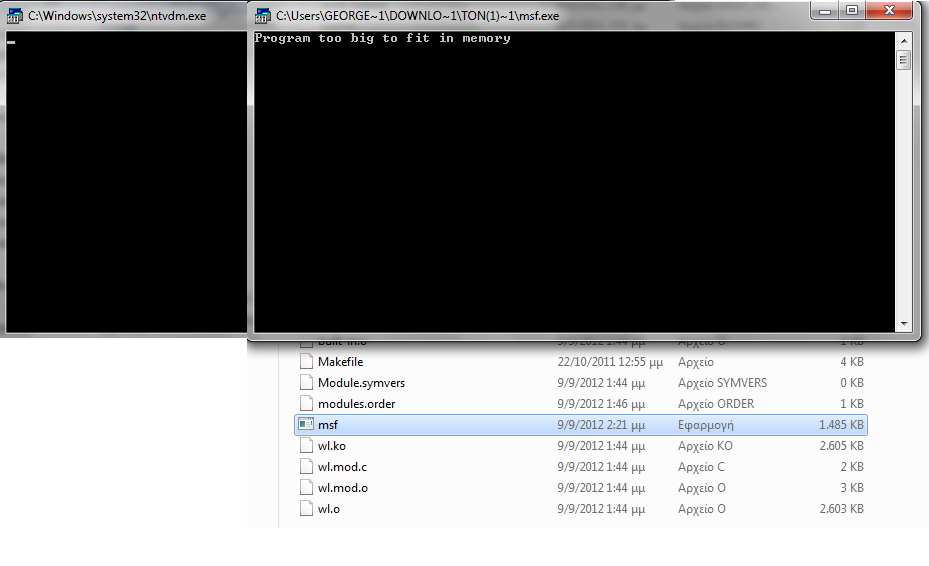
Task: Click the size 4 KB of Makefile
Action: pos(852,362)
